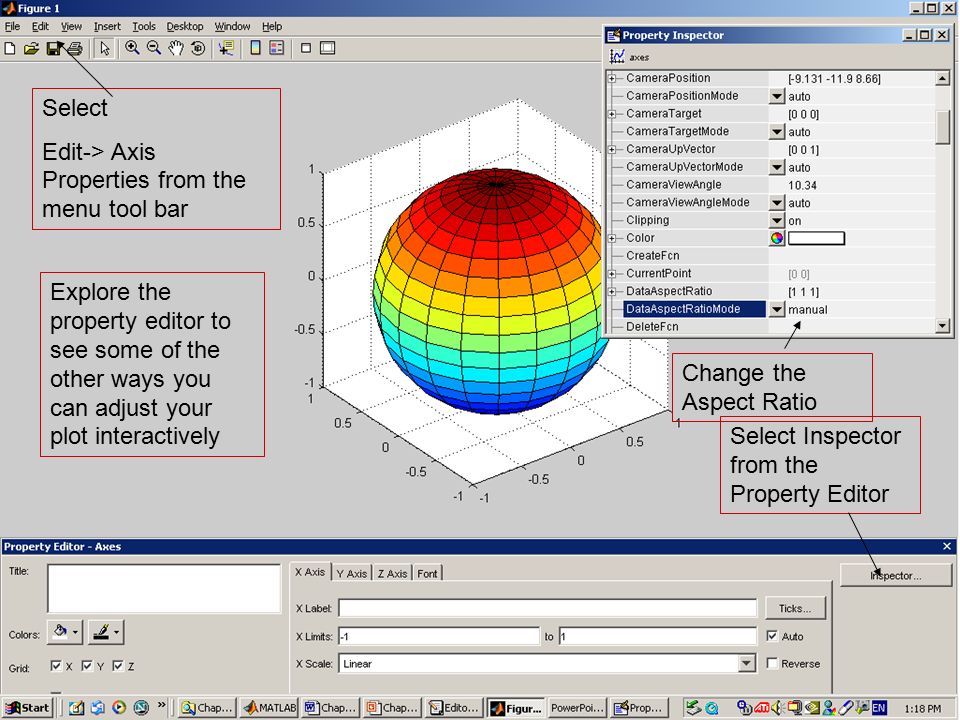Open the Desktop menu
Screen dimensions: 960x720
coord(185,26)
